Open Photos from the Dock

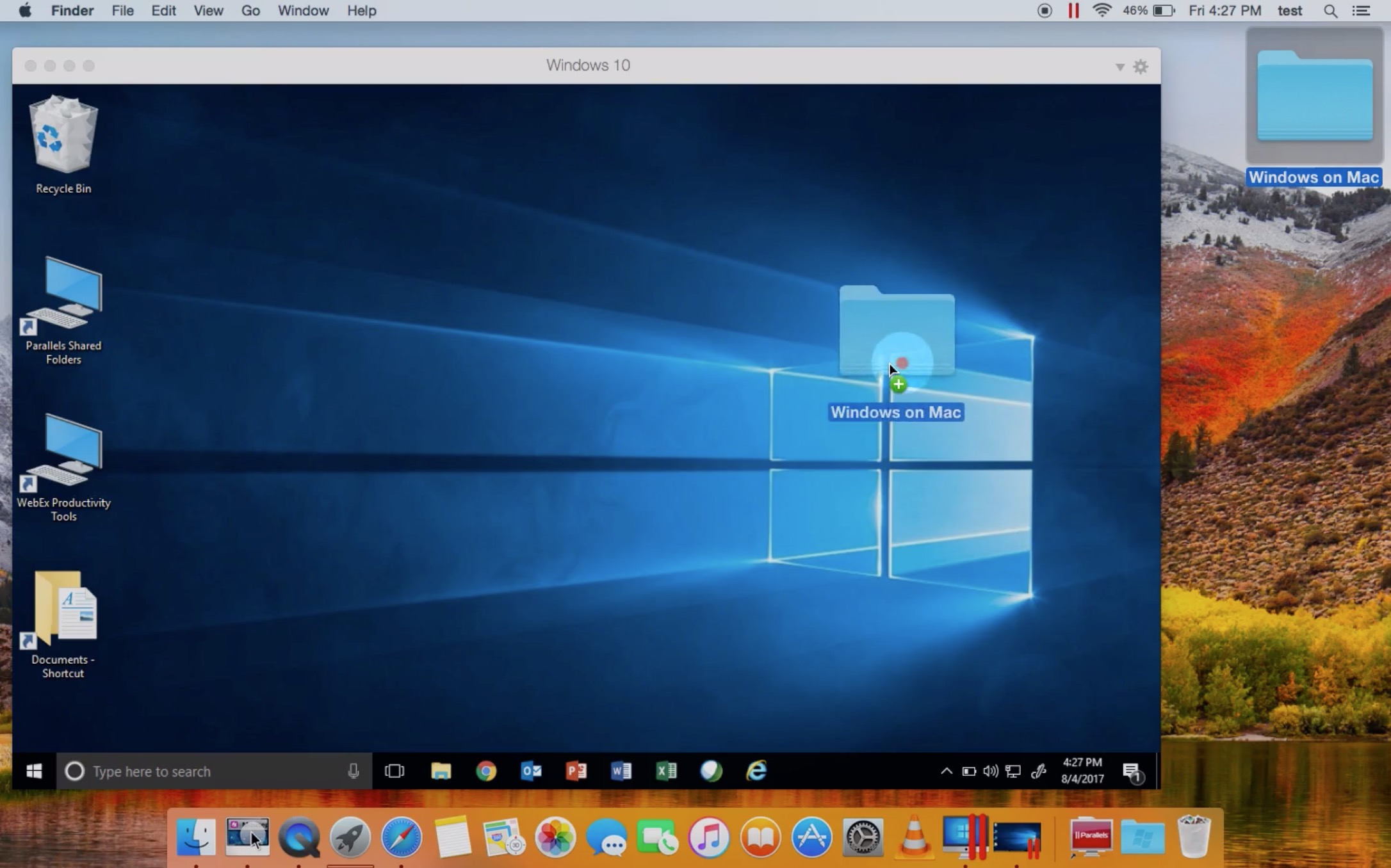(555, 837)
